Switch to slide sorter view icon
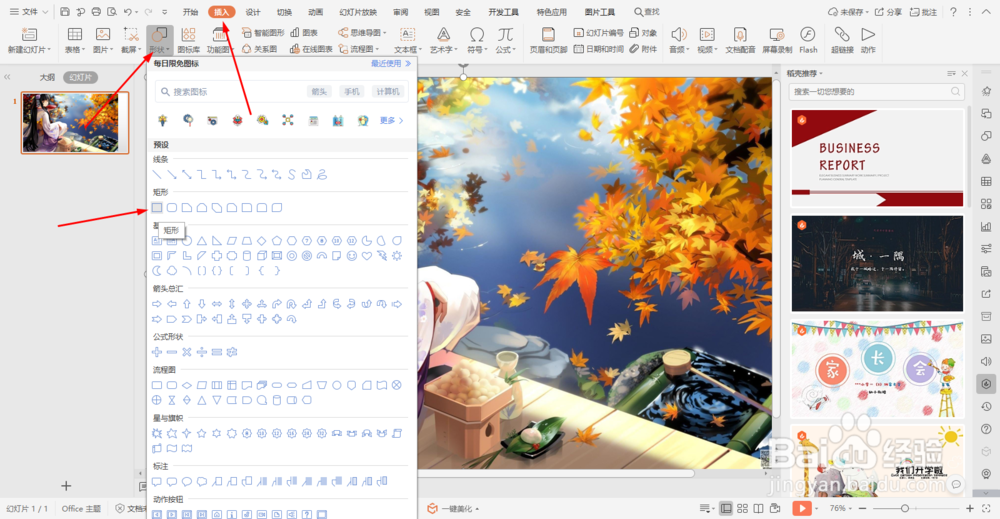The height and width of the screenshot is (519, 1000). (x=742, y=508)
